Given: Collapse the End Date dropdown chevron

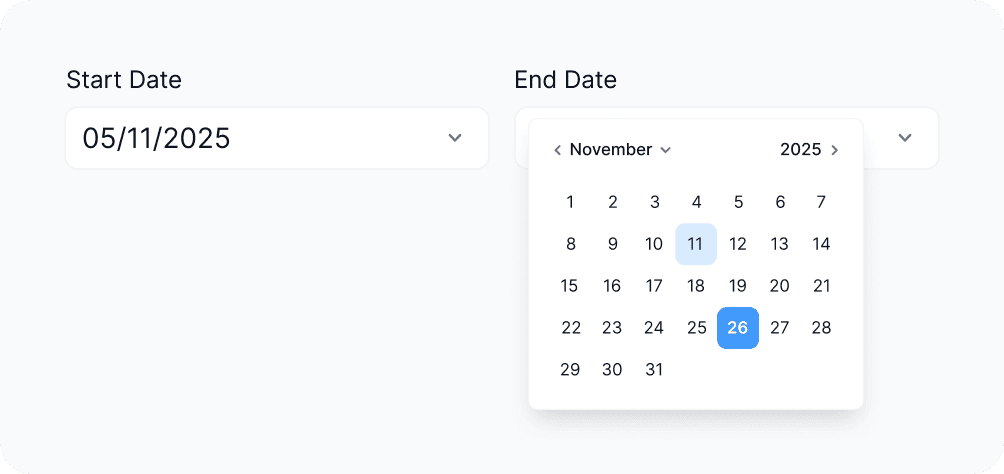Looking at the screenshot, I should (x=905, y=138).
